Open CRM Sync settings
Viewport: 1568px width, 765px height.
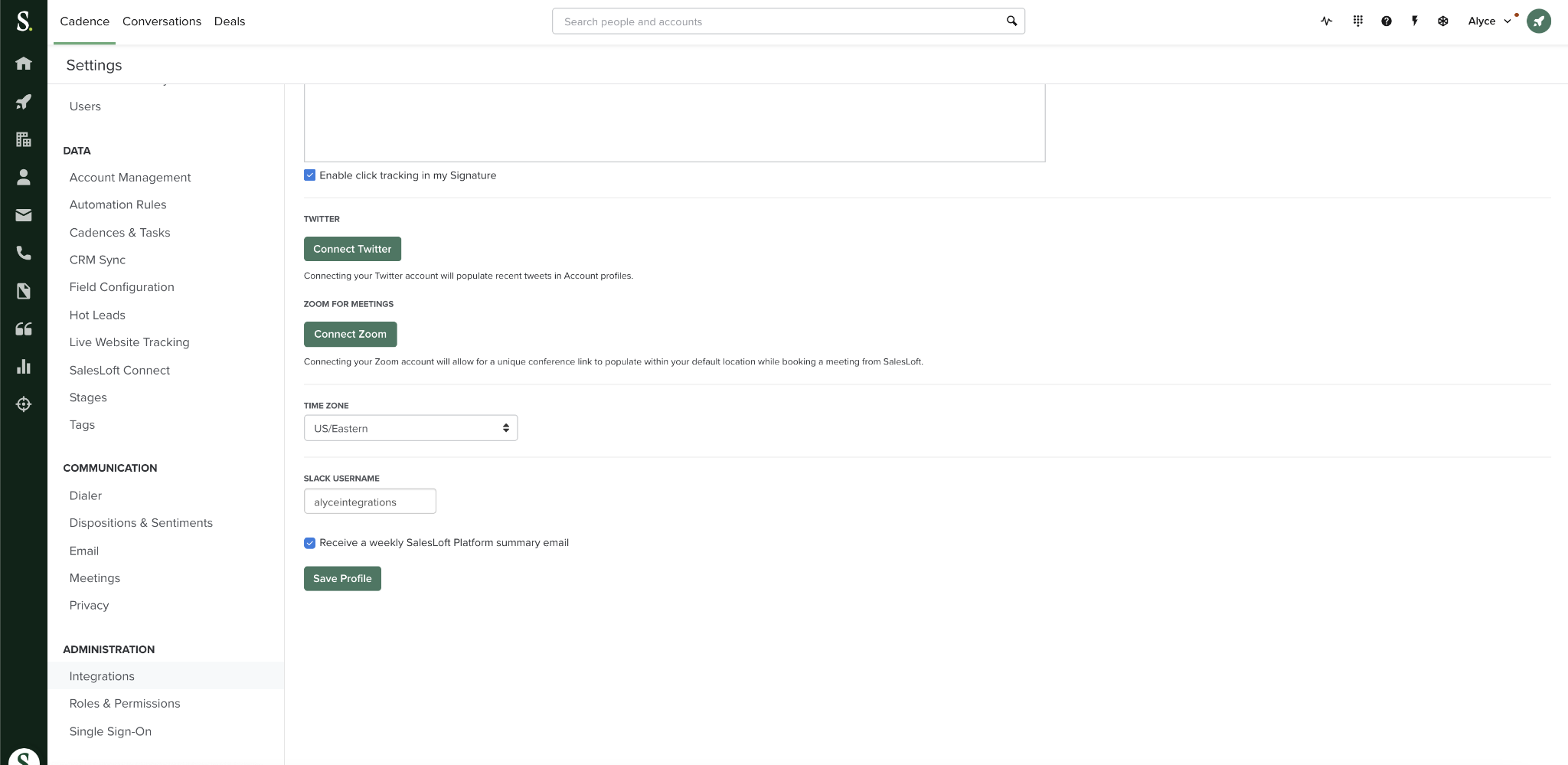coord(97,260)
